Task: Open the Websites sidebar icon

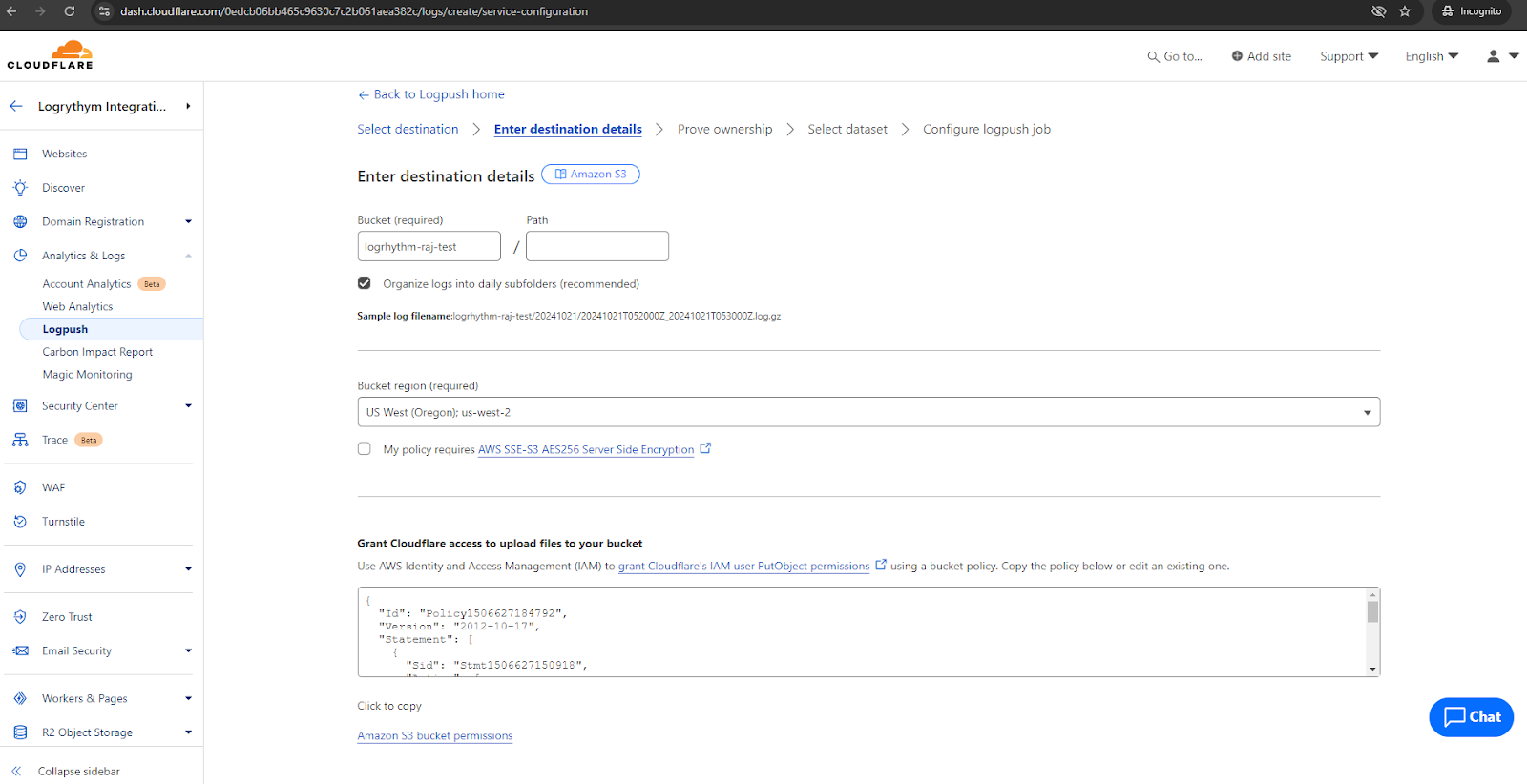Action: point(20,154)
